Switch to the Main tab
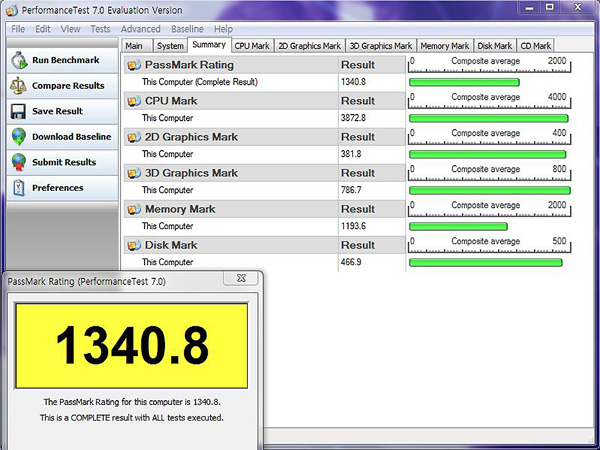600x450 pixels. 137,46
